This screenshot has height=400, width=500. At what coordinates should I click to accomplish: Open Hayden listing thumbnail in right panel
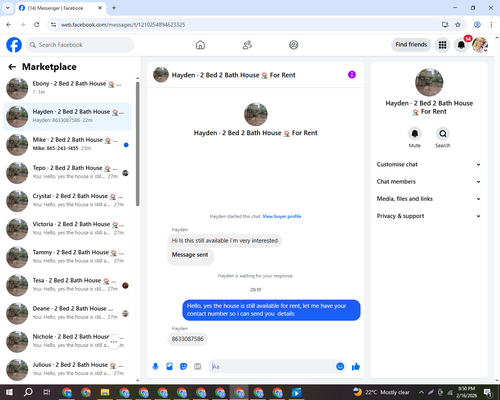[x=429, y=82]
